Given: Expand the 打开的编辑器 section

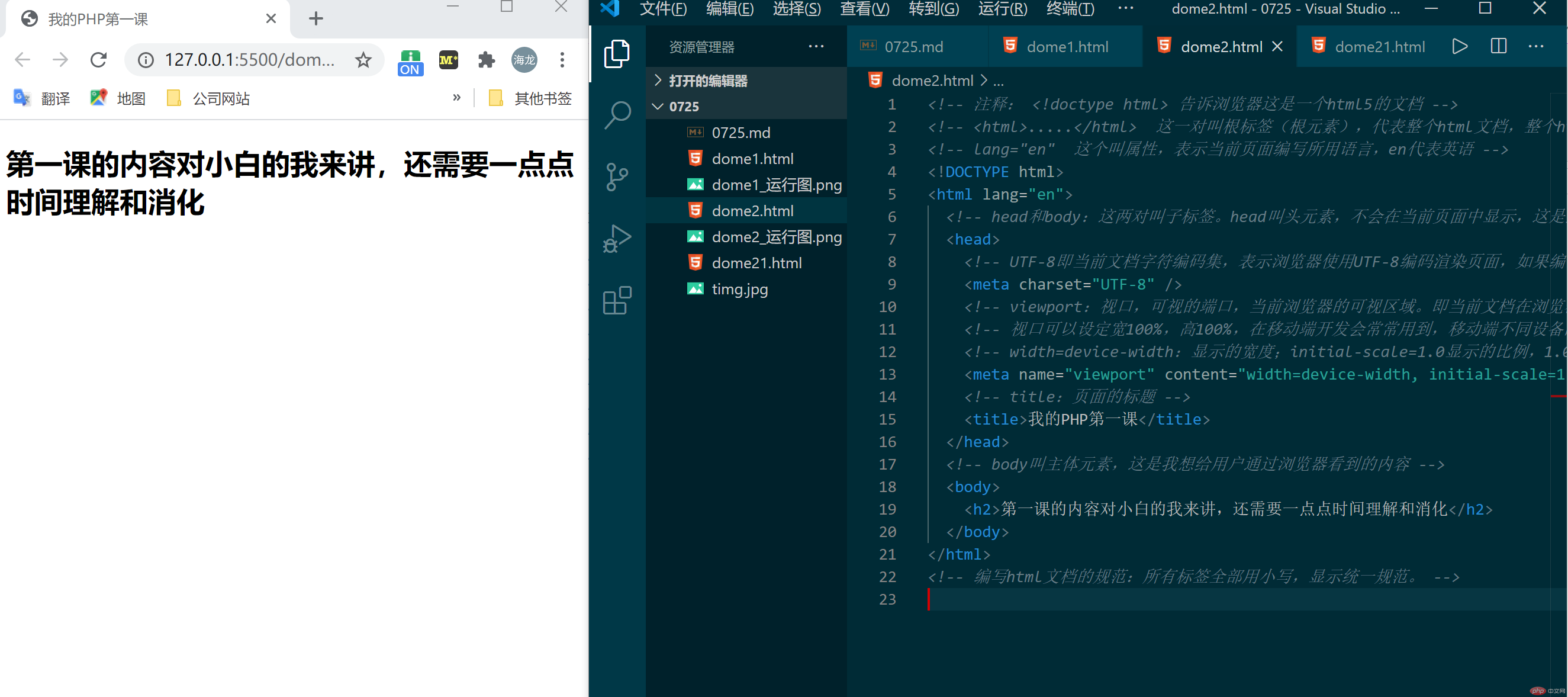Looking at the screenshot, I should [746, 81].
